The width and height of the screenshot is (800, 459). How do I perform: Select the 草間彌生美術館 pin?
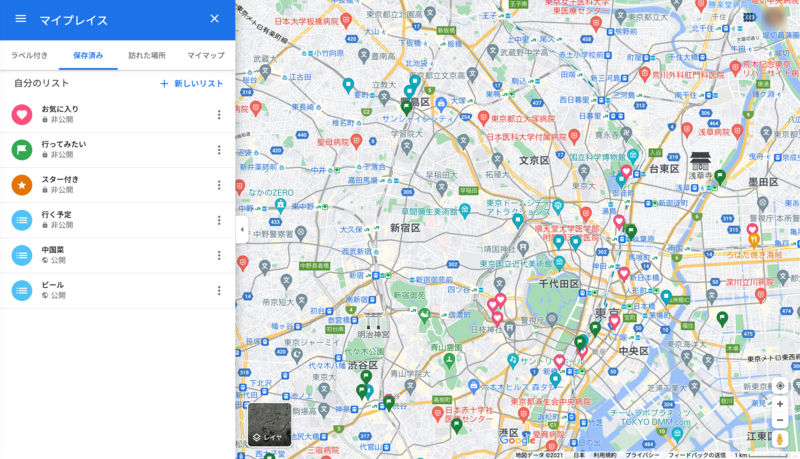tap(464, 210)
